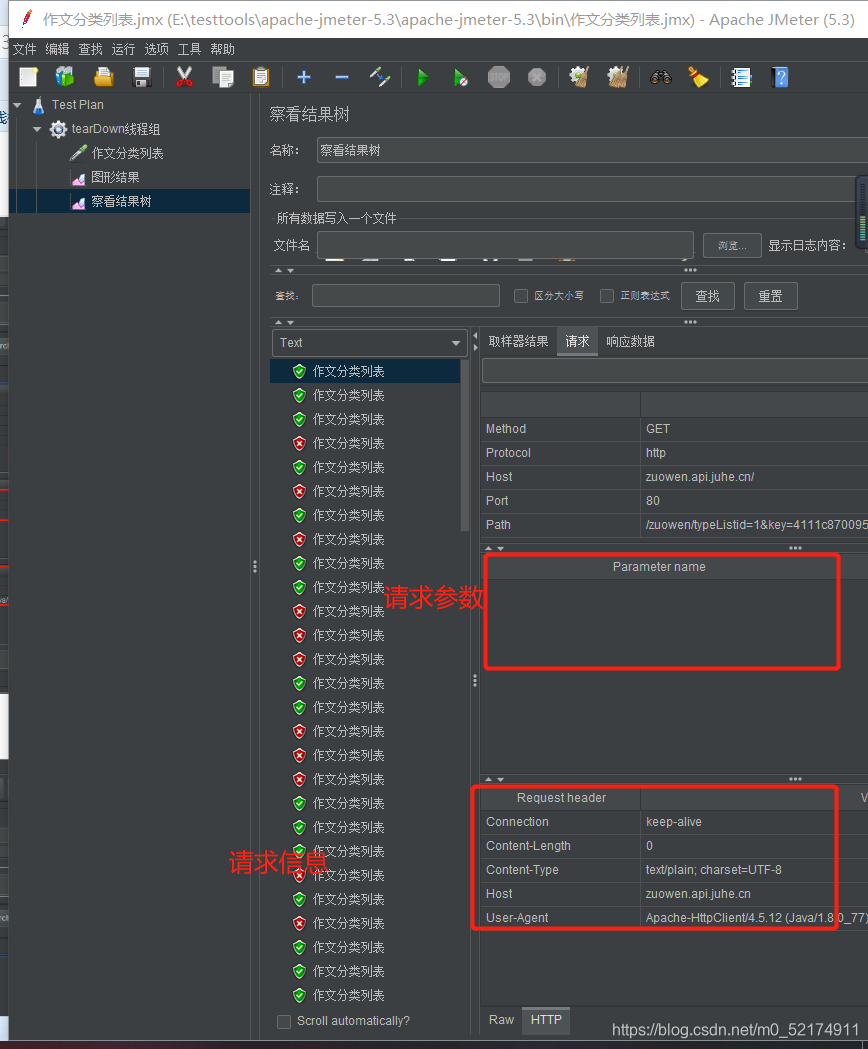Click the Request header column header
The width and height of the screenshot is (868, 1049).
[x=561, y=798]
